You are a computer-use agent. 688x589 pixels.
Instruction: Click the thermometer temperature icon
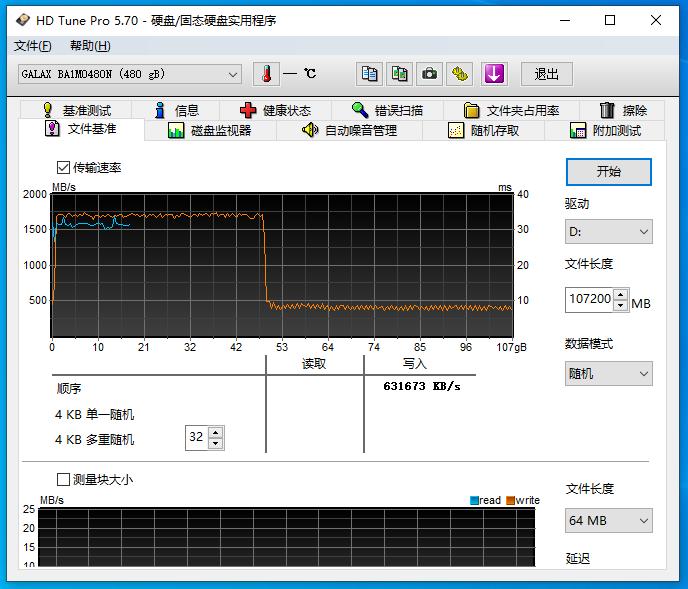pos(266,74)
